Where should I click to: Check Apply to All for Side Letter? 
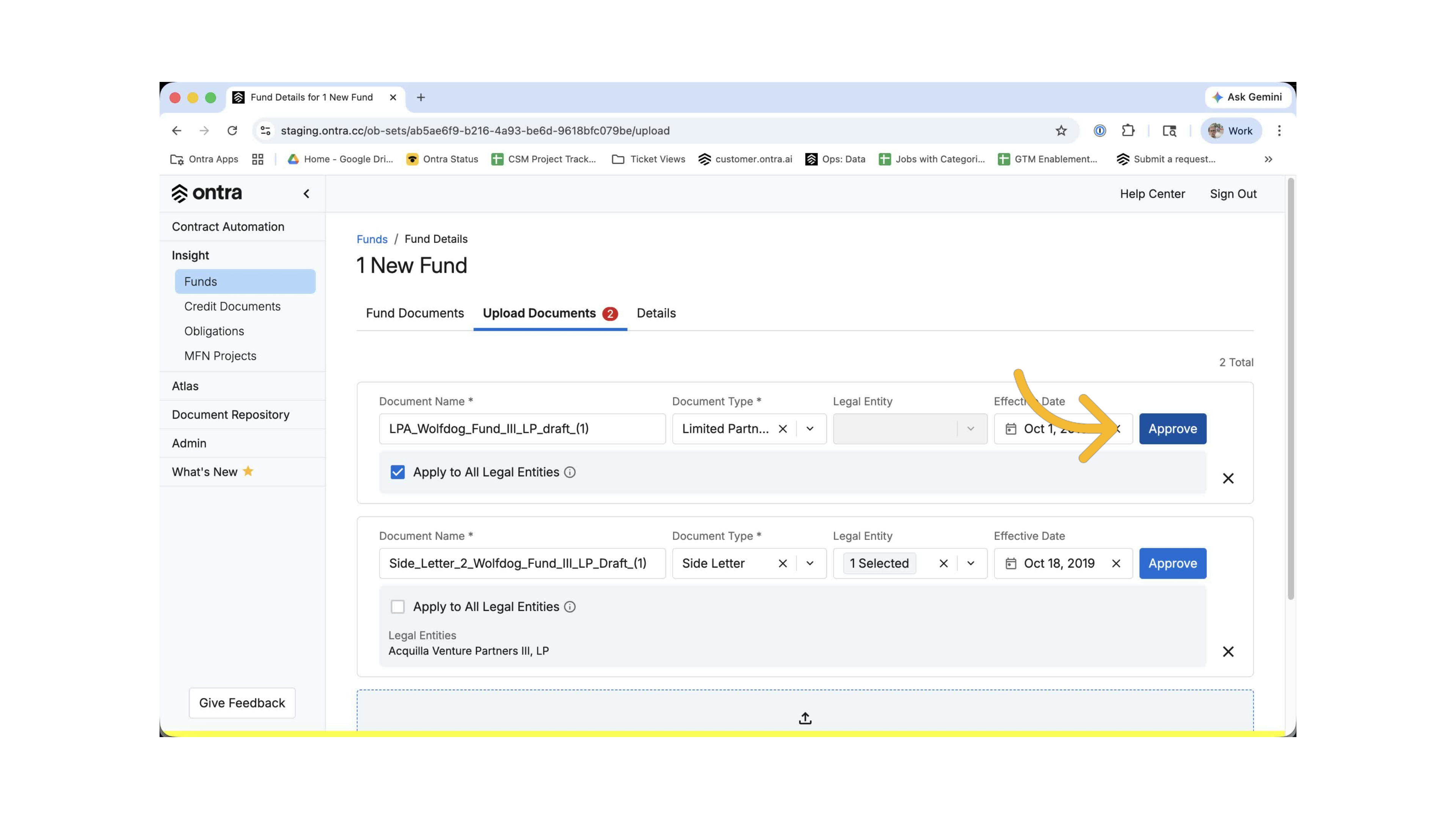point(397,607)
